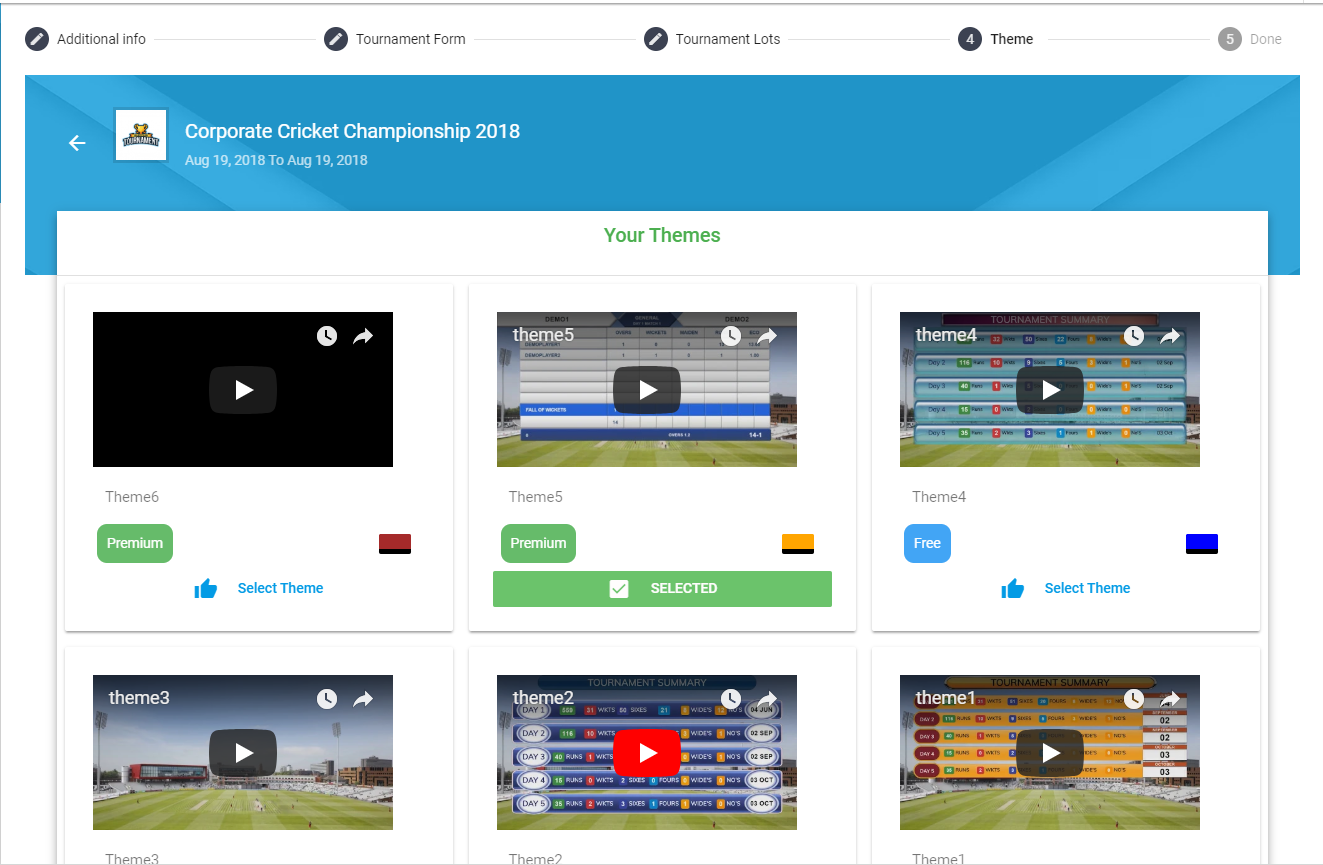Open the Additional info step
The image size is (1323, 865).
click(86, 39)
